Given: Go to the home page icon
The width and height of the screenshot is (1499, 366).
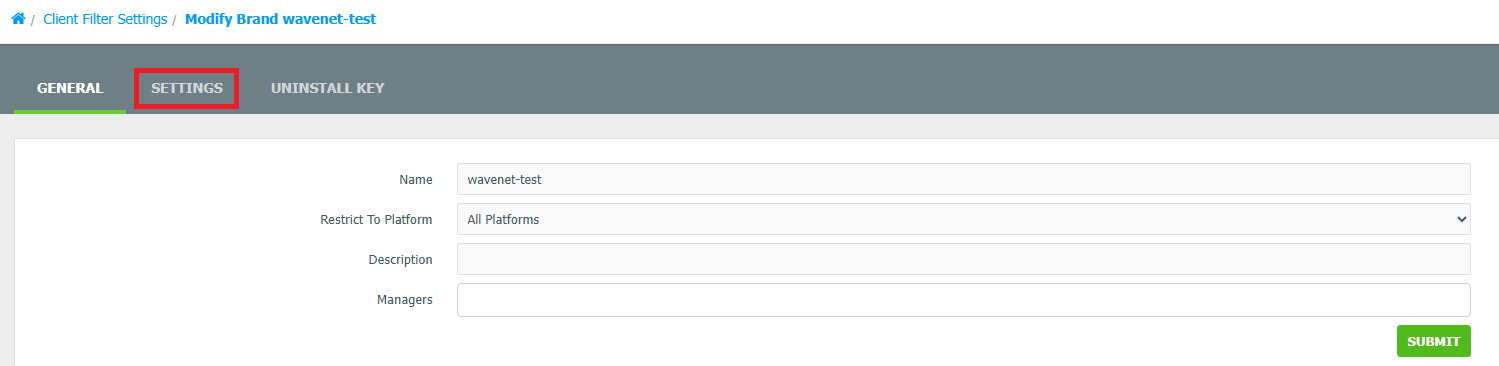Looking at the screenshot, I should 18,19.
